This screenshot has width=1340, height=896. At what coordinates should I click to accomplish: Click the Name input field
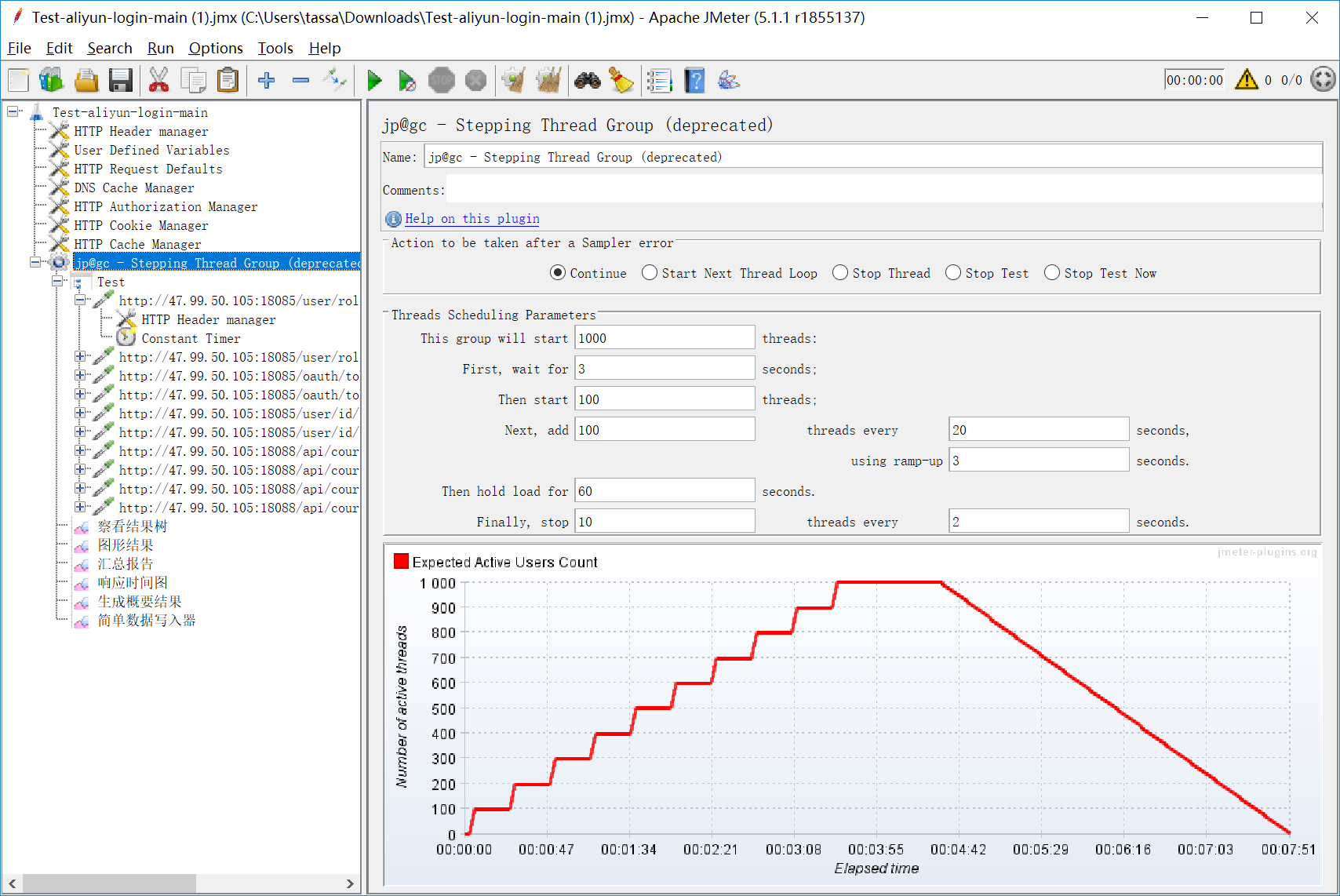[x=872, y=157]
